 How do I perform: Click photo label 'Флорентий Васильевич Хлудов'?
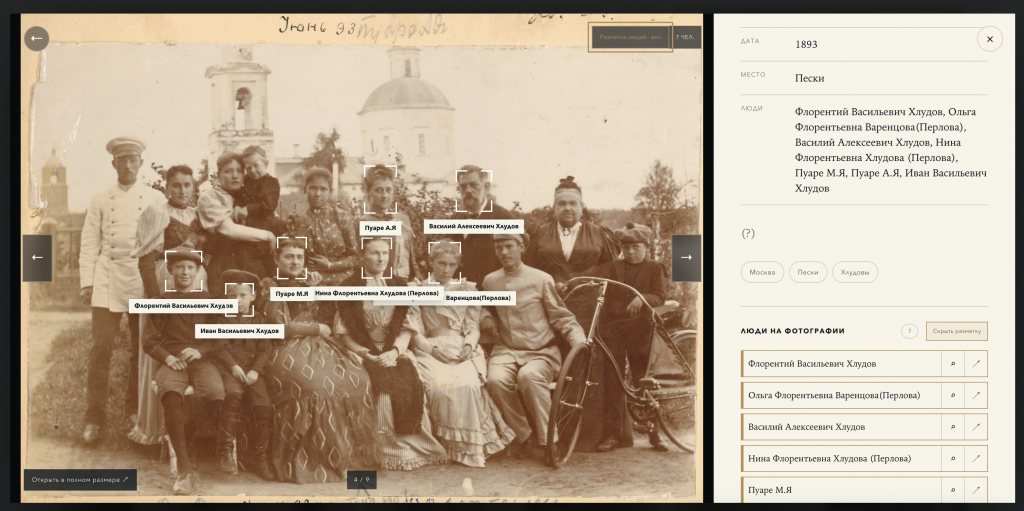(x=184, y=305)
